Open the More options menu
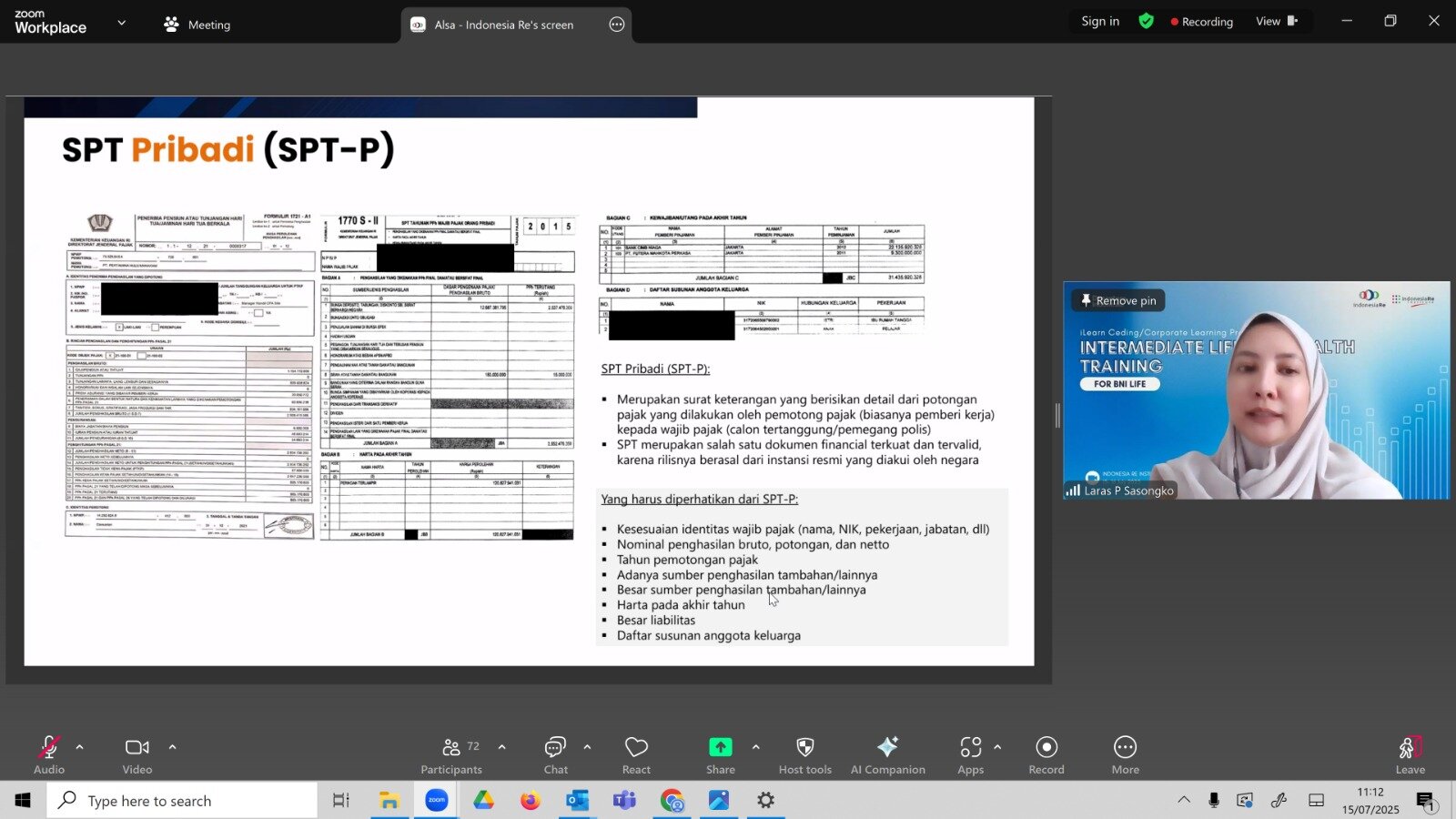The height and width of the screenshot is (819, 1456). [1126, 755]
